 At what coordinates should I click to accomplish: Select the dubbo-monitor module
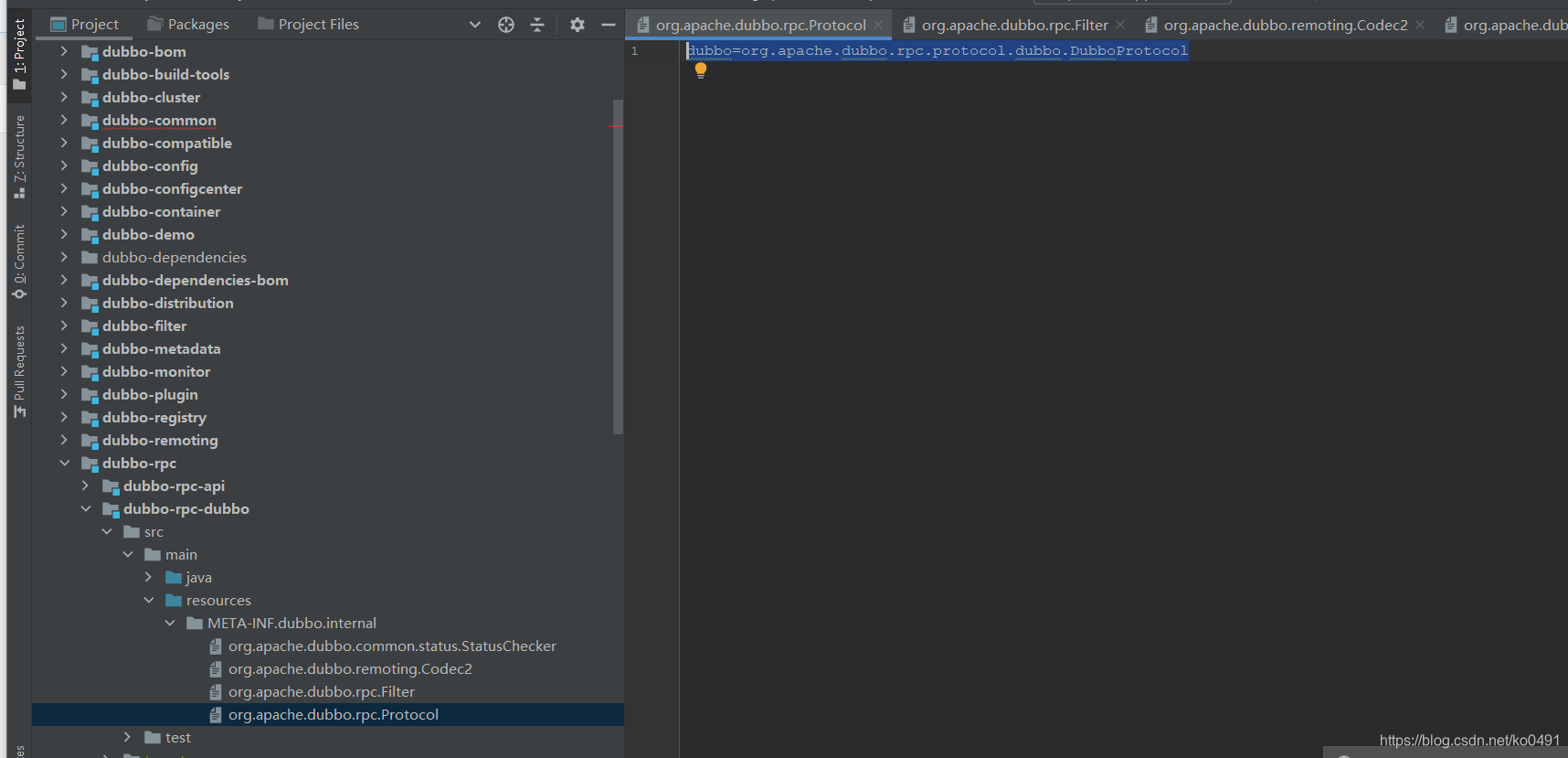[x=156, y=371]
